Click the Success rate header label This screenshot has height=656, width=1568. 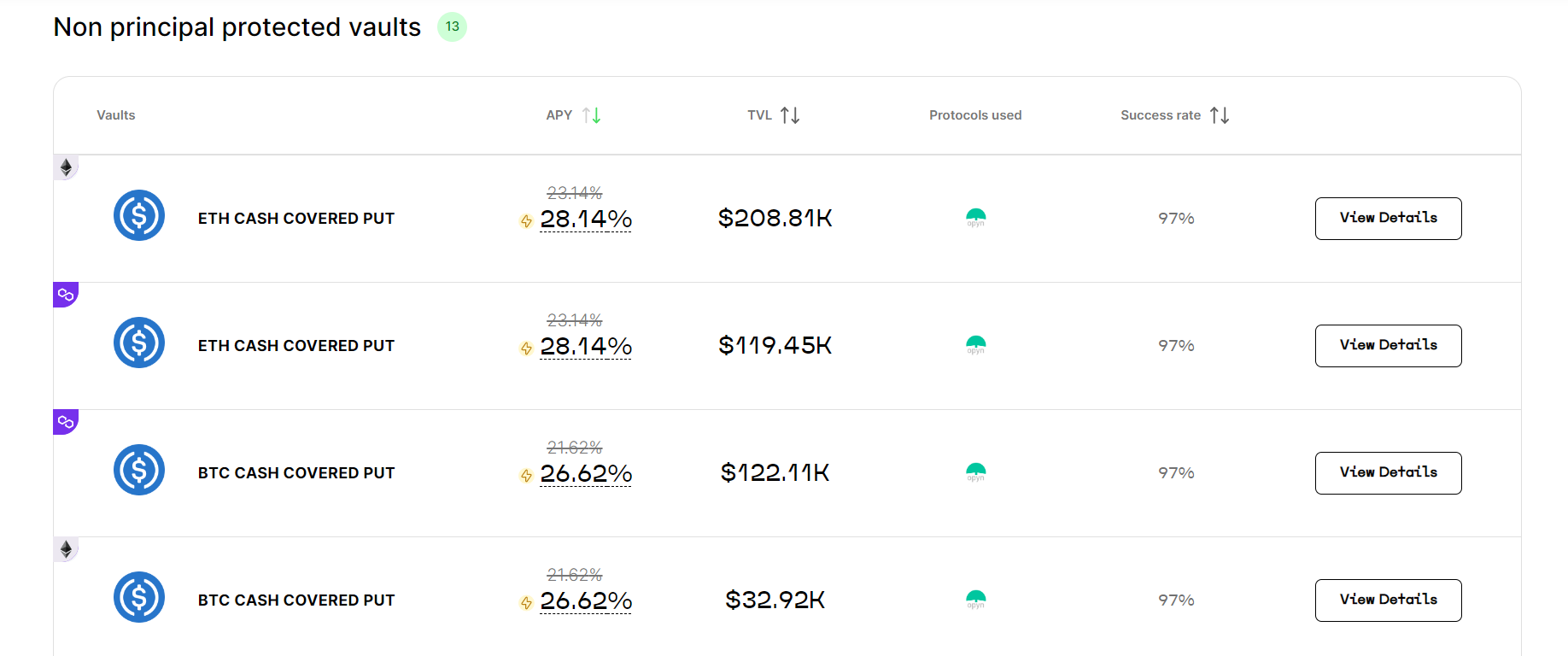click(1161, 115)
